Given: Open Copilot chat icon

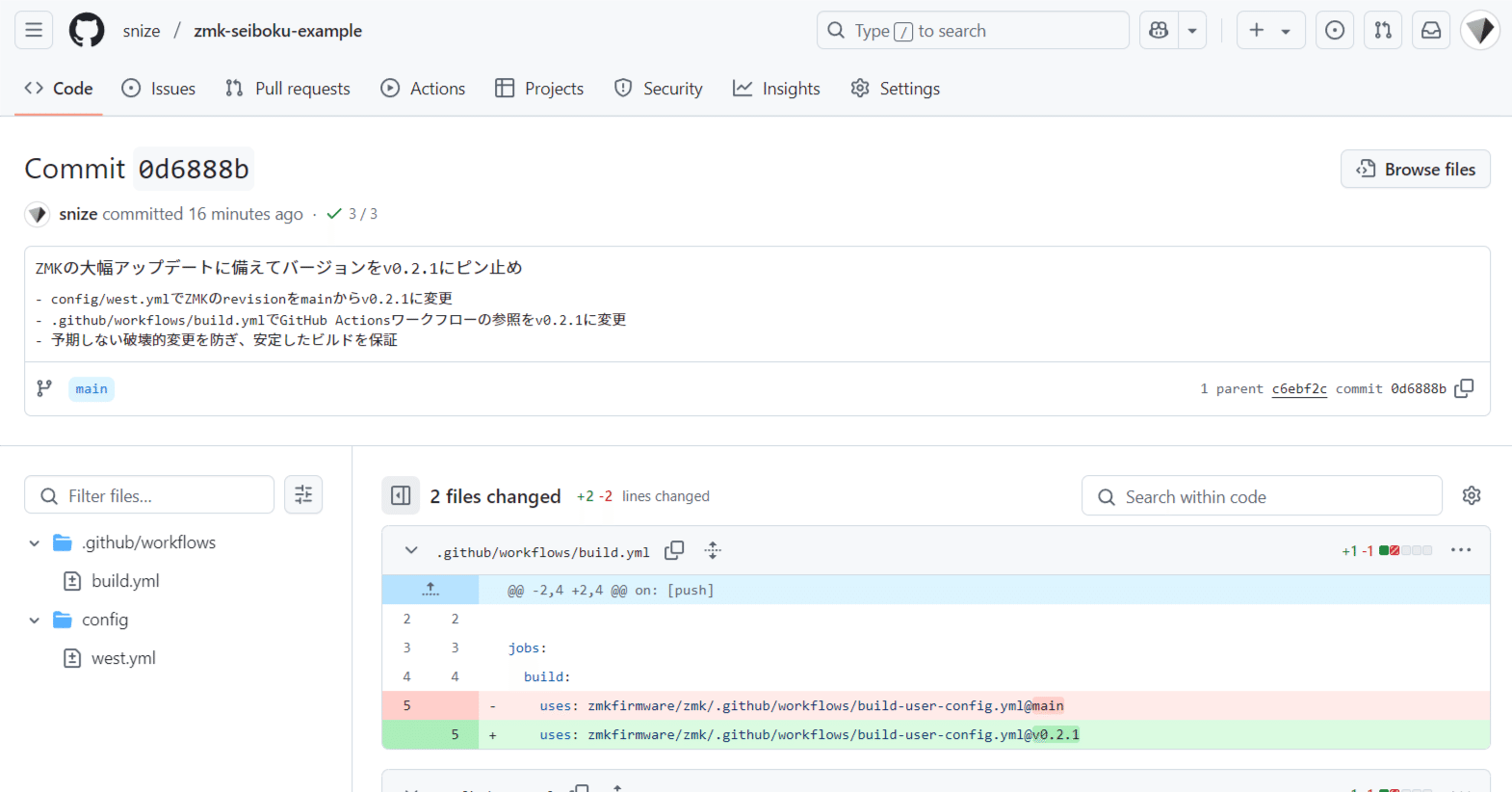Looking at the screenshot, I should 1160,31.
